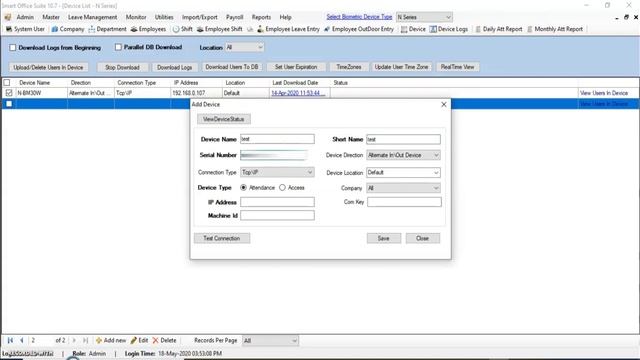Click Test Connection button
640x360 pixels.
[222, 238]
